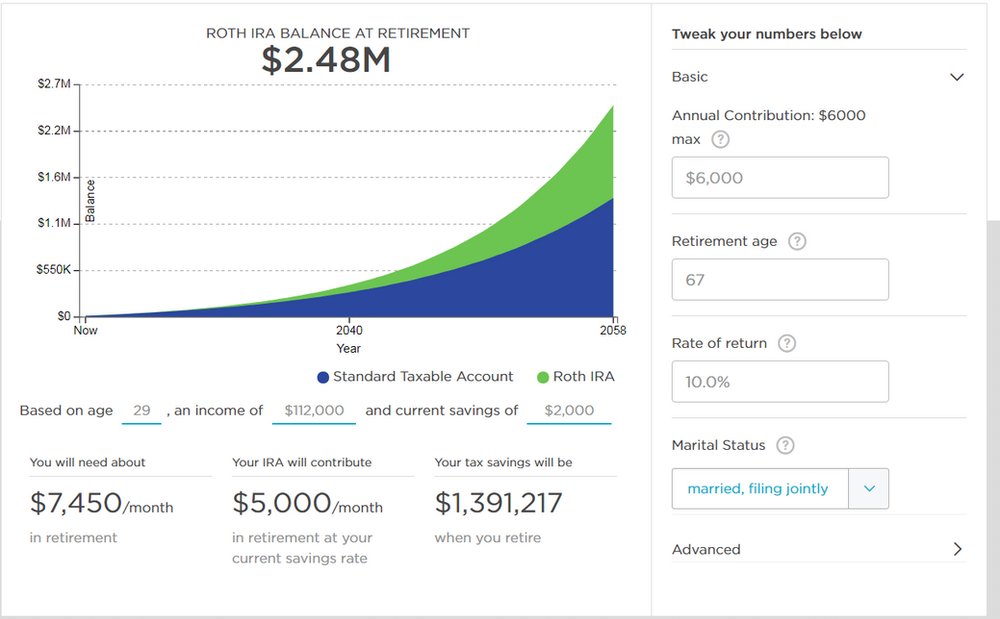
Task: Edit the current savings field $2,000
Action: pos(569,411)
